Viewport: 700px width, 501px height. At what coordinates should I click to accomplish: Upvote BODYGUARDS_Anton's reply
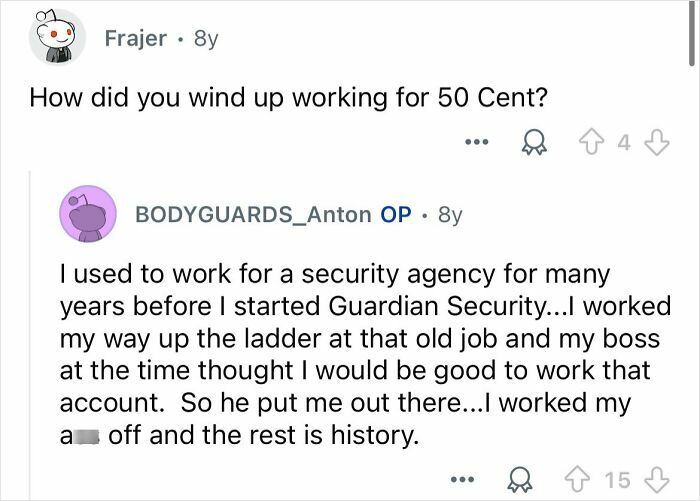coord(578,480)
